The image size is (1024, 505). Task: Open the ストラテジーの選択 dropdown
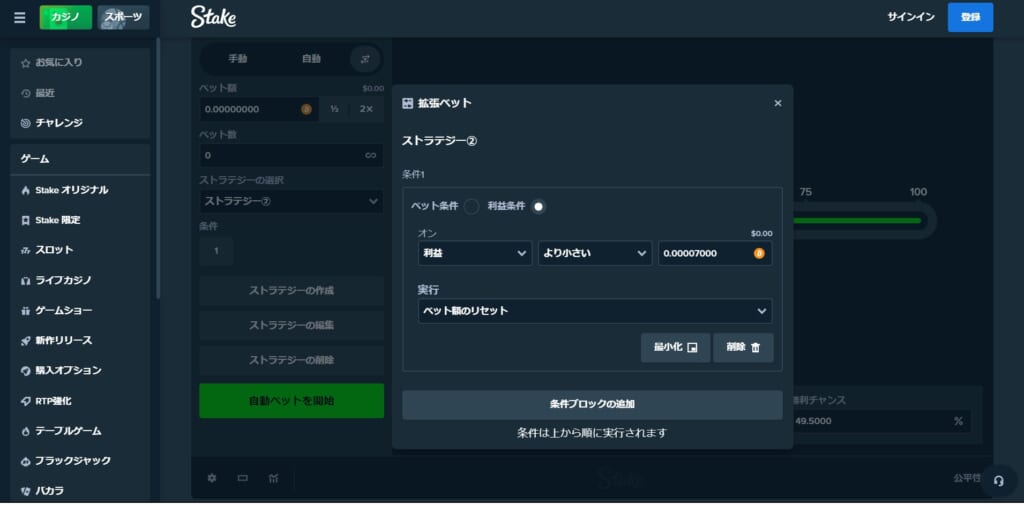[291, 201]
